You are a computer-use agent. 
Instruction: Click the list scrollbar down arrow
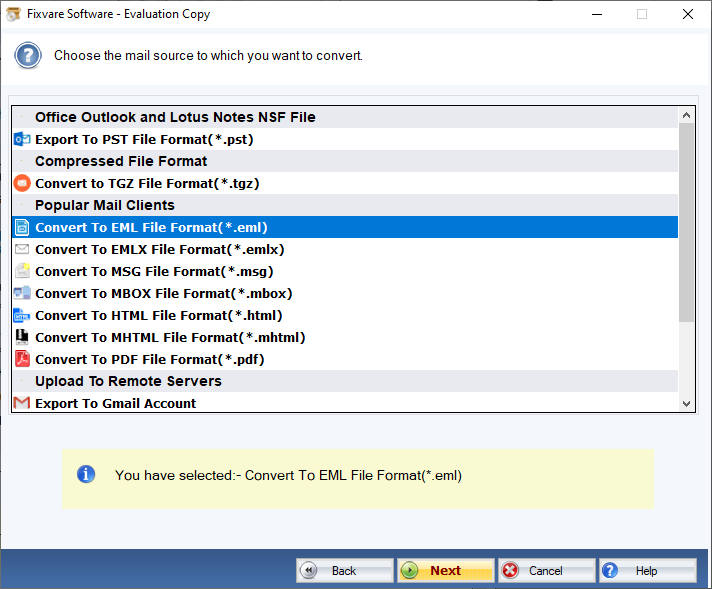coord(686,403)
